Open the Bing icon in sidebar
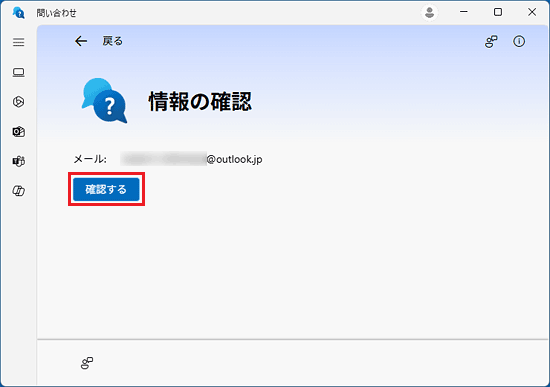Image resolution: width=550 pixels, height=387 pixels. click(19, 102)
